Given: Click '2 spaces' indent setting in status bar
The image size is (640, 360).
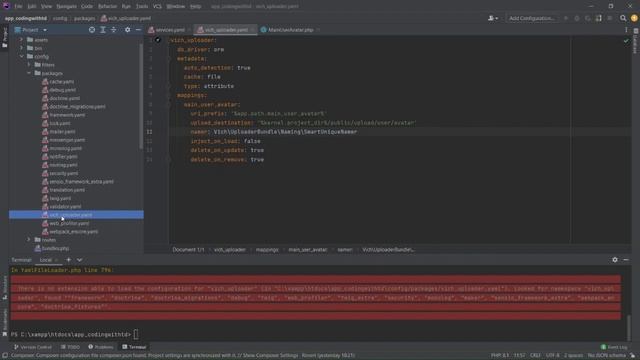Looking at the screenshot, I should pyautogui.click(x=573, y=356).
